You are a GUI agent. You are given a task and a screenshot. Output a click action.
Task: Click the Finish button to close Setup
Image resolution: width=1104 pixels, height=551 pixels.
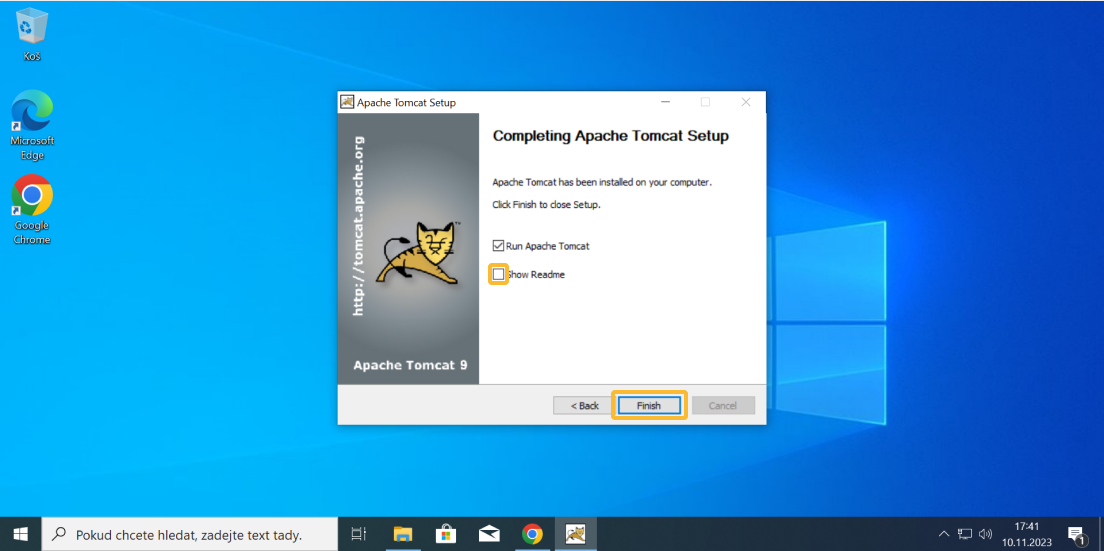tap(649, 405)
